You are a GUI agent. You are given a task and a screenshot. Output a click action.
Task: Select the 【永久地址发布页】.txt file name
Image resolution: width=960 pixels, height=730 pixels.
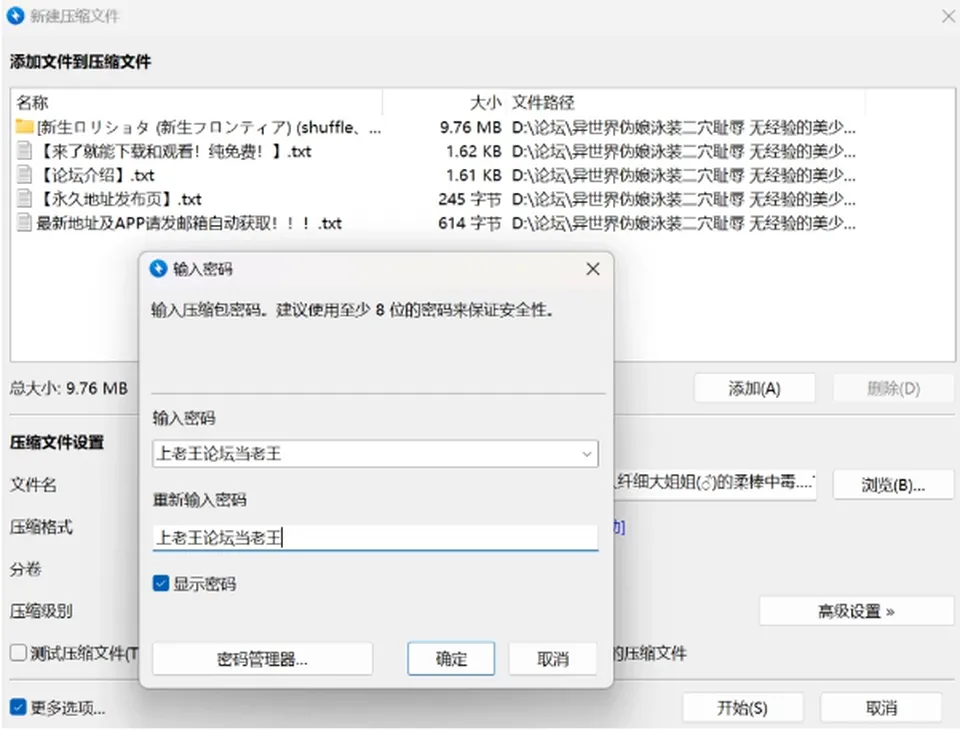(119, 199)
